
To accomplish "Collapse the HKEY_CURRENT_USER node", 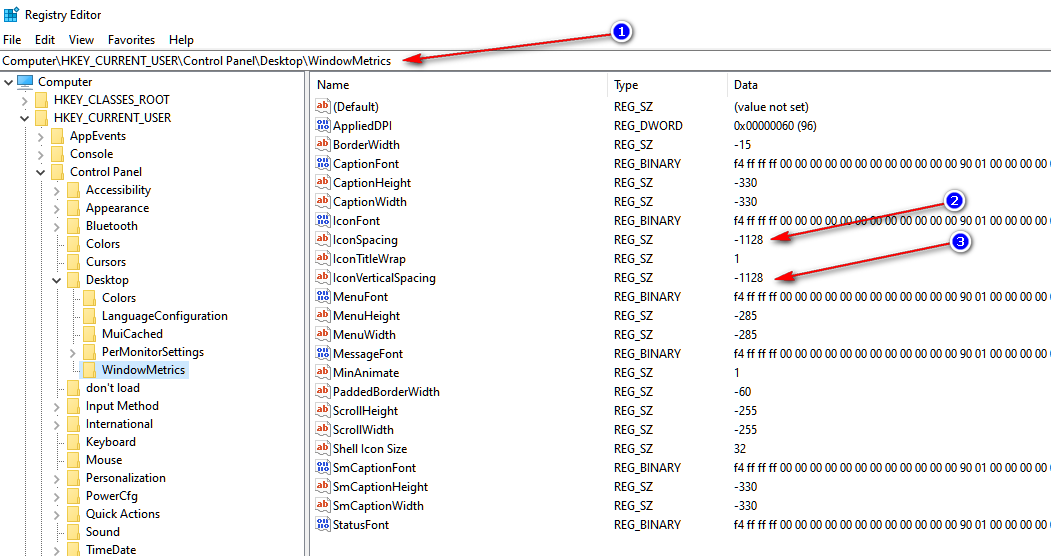I will [25, 118].
